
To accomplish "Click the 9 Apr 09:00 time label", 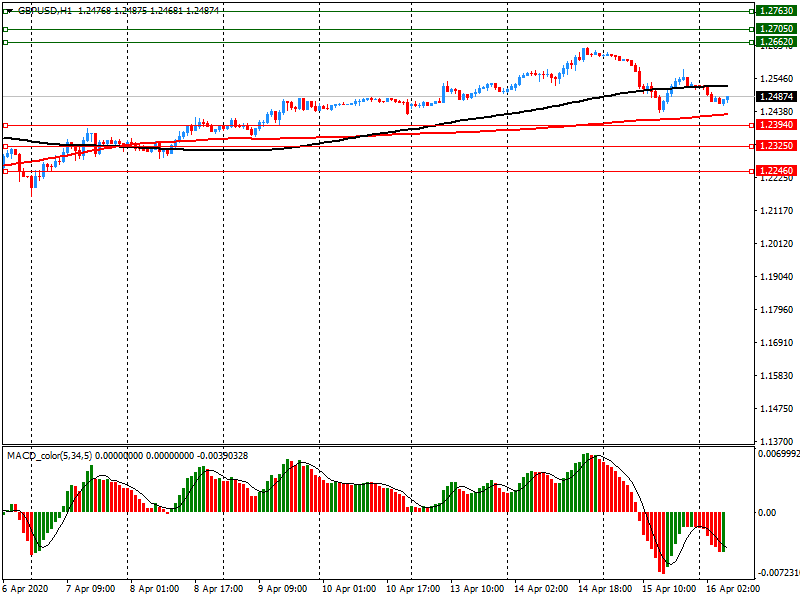I will tap(283, 589).
